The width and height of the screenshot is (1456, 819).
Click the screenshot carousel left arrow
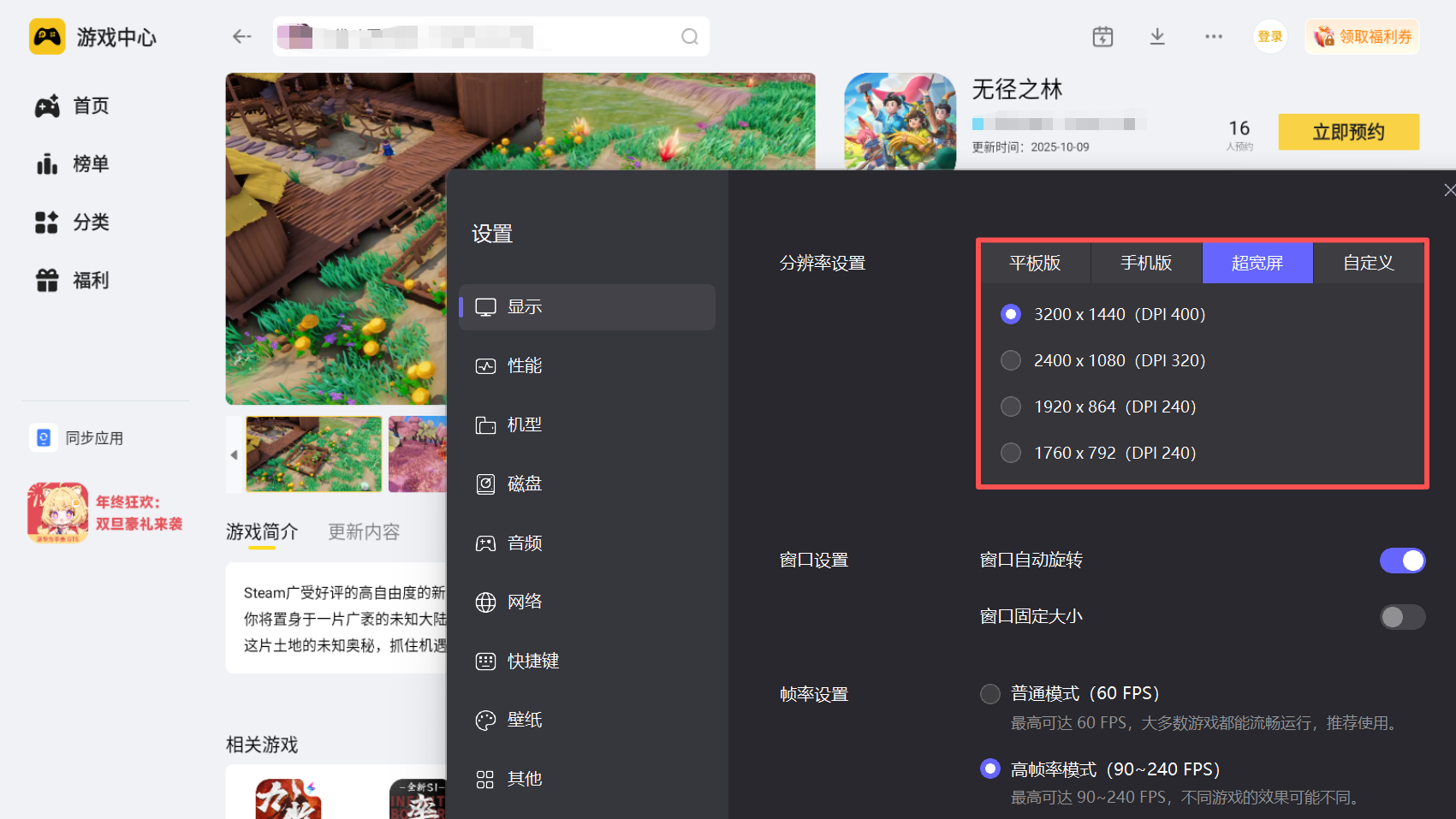point(234,454)
